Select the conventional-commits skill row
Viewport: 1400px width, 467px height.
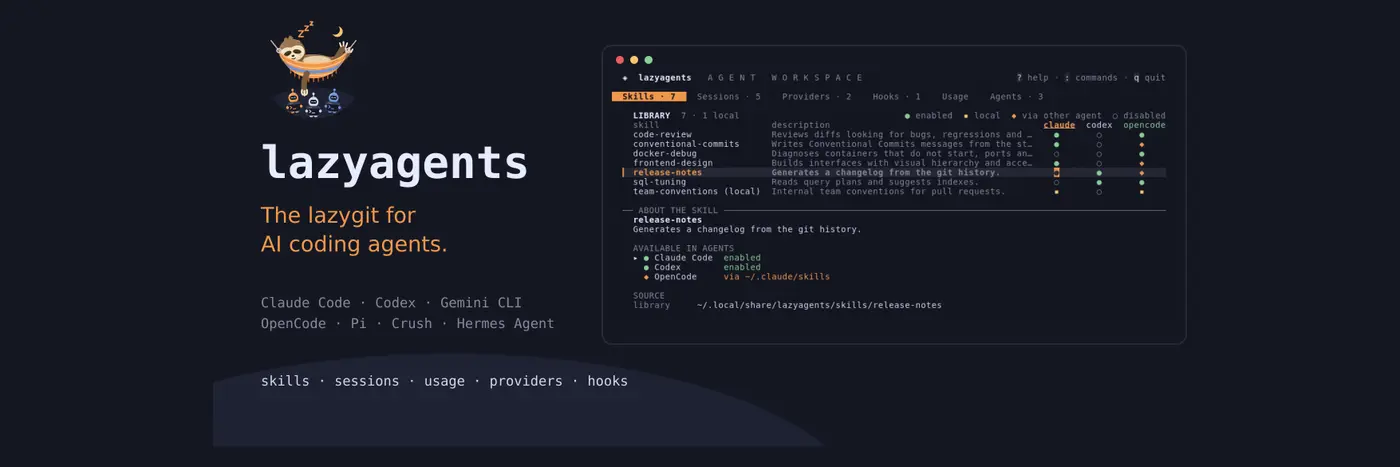tap(894, 144)
